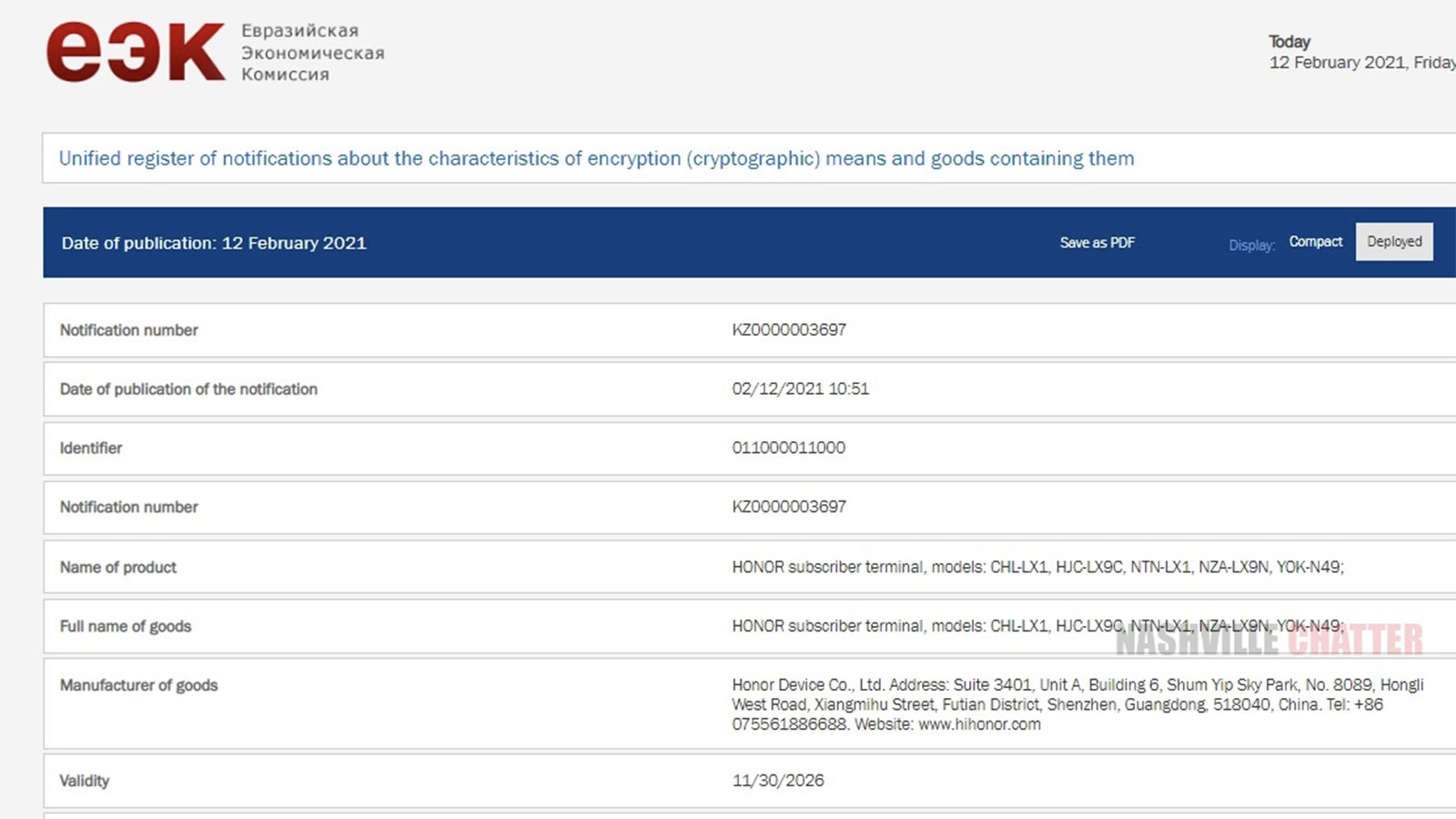
Task: Click the Nashville Chatter watermark
Action: 1269,641
